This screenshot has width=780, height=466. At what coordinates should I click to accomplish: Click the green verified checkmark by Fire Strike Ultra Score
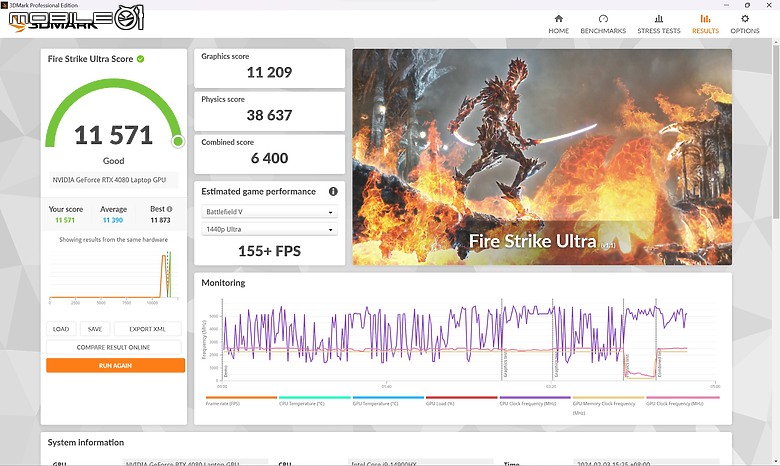click(141, 59)
